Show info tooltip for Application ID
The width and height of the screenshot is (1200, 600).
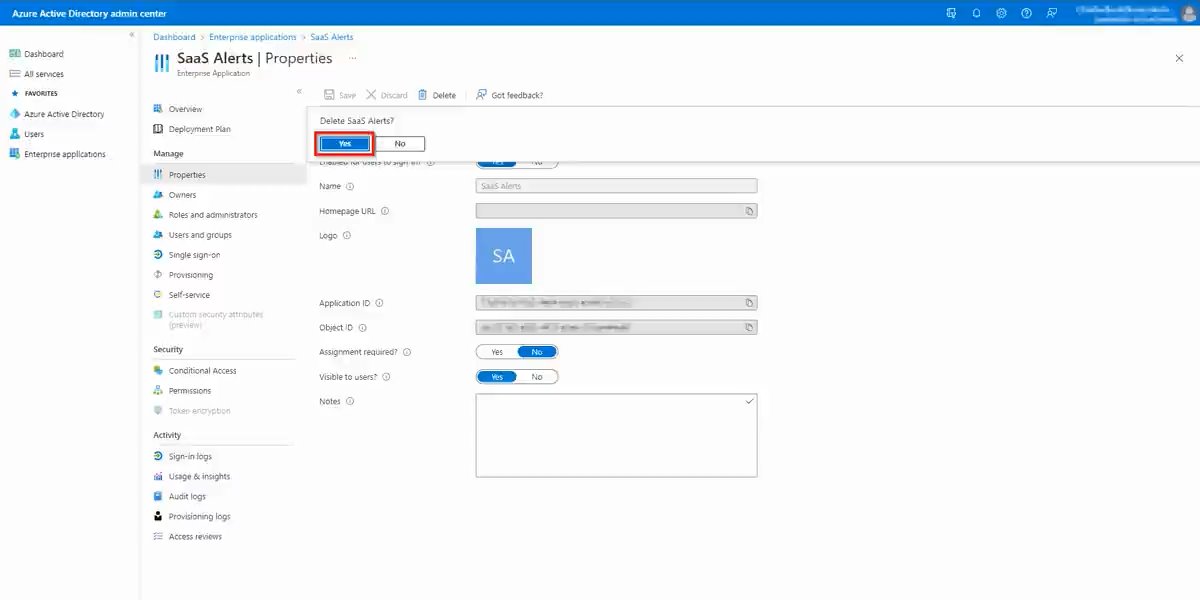click(x=380, y=303)
